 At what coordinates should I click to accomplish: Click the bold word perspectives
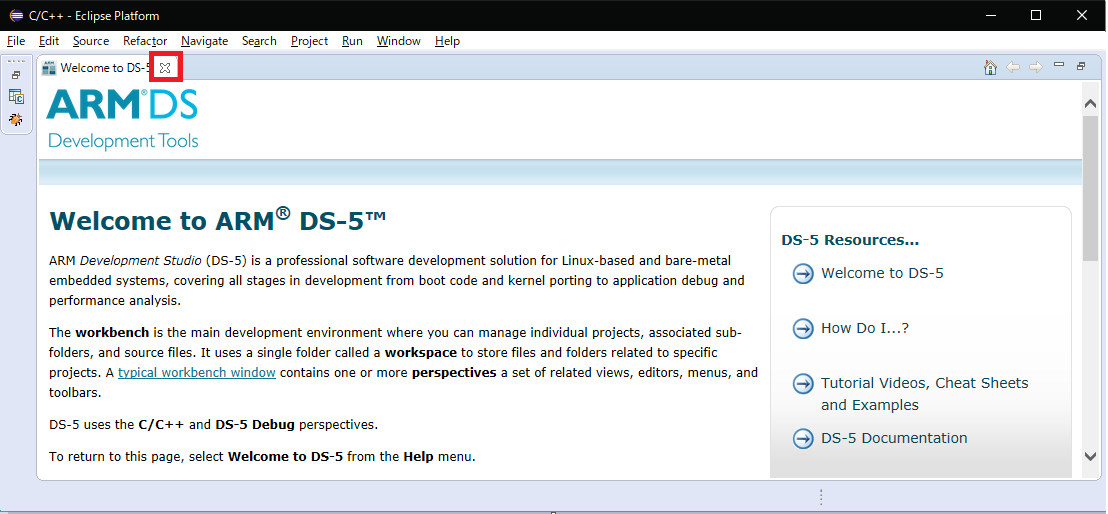454,373
